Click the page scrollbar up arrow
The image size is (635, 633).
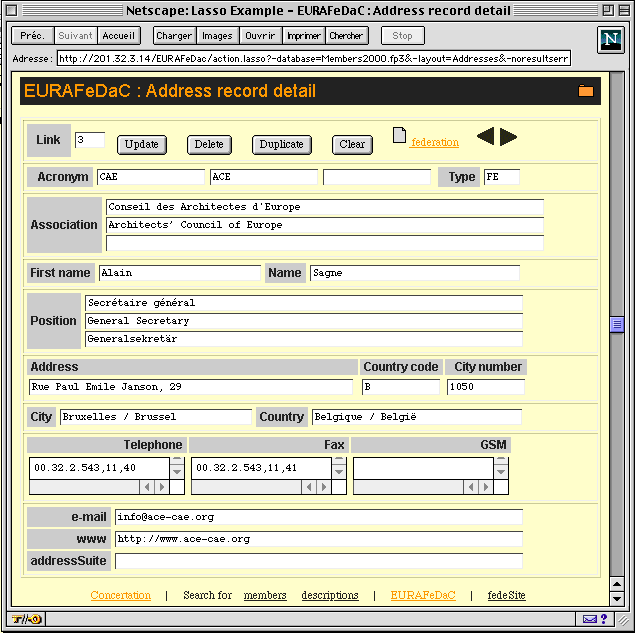coord(617,584)
